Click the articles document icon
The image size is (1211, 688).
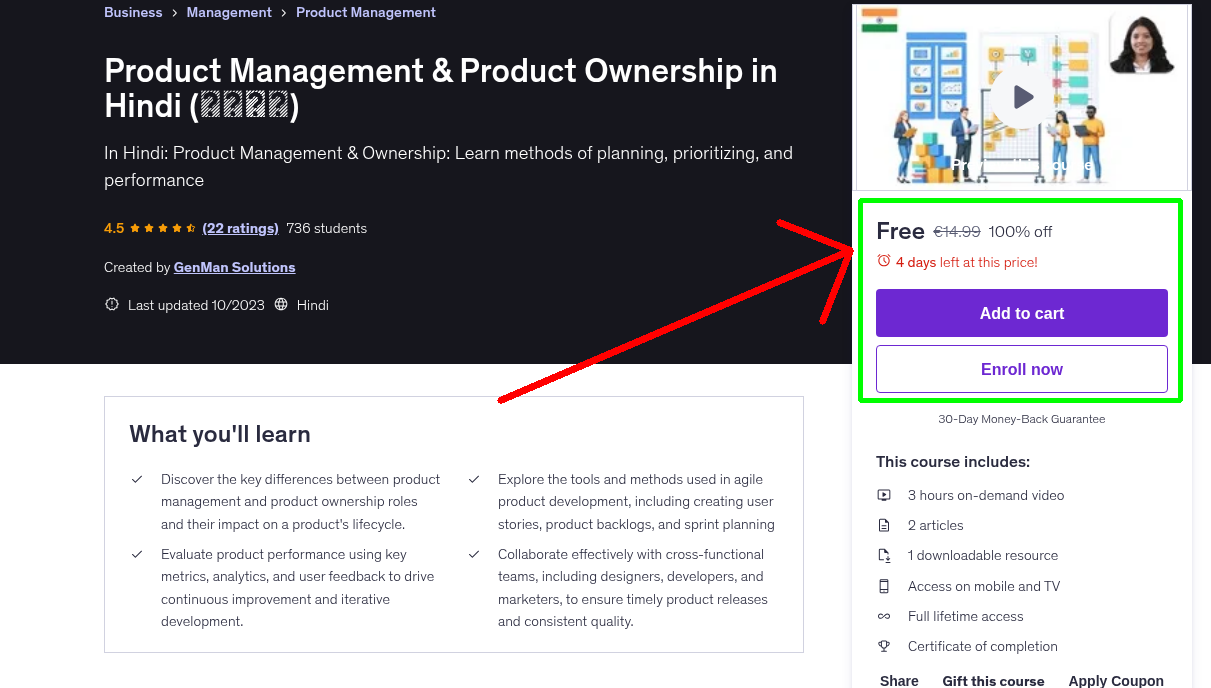tap(884, 525)
